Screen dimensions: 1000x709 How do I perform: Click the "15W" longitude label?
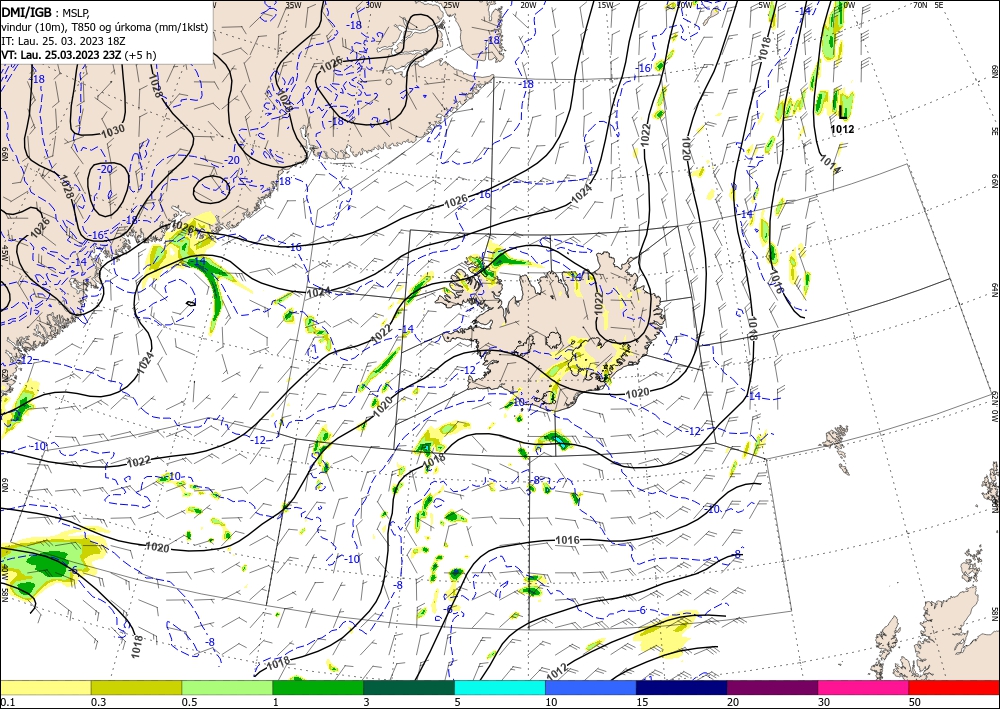[605, 5]
